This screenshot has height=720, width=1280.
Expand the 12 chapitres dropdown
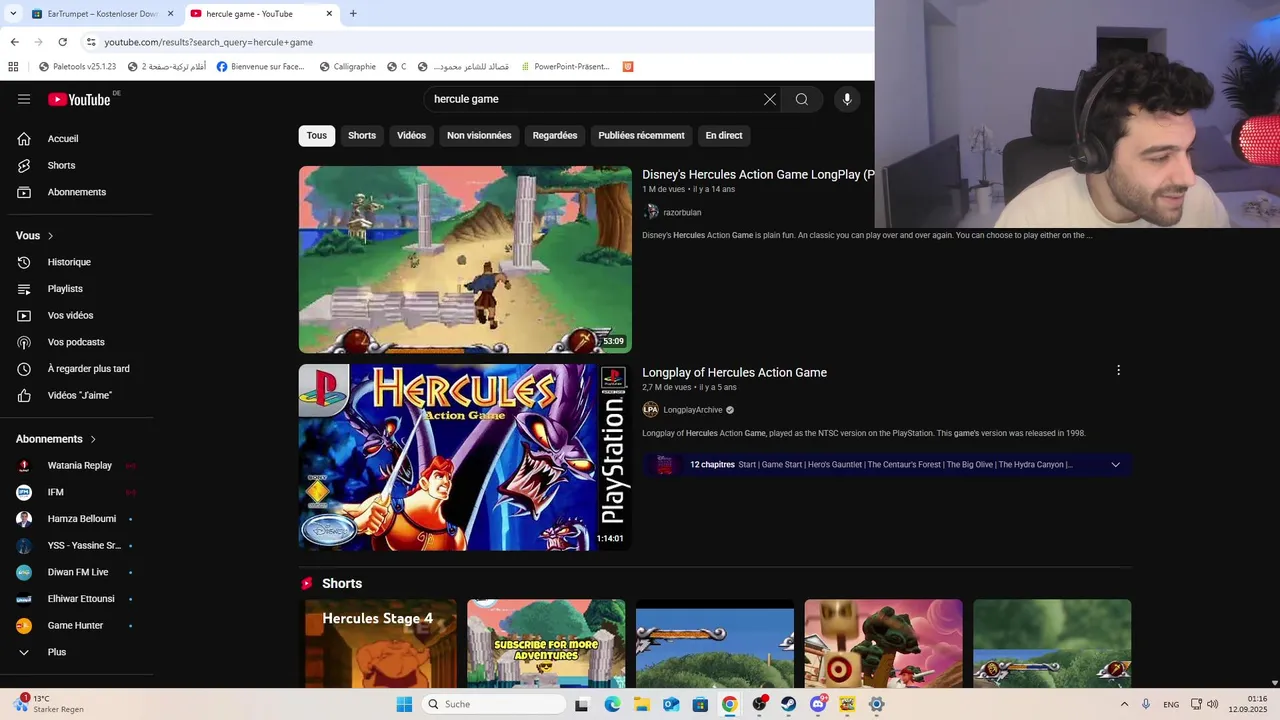click(1116, 465)
